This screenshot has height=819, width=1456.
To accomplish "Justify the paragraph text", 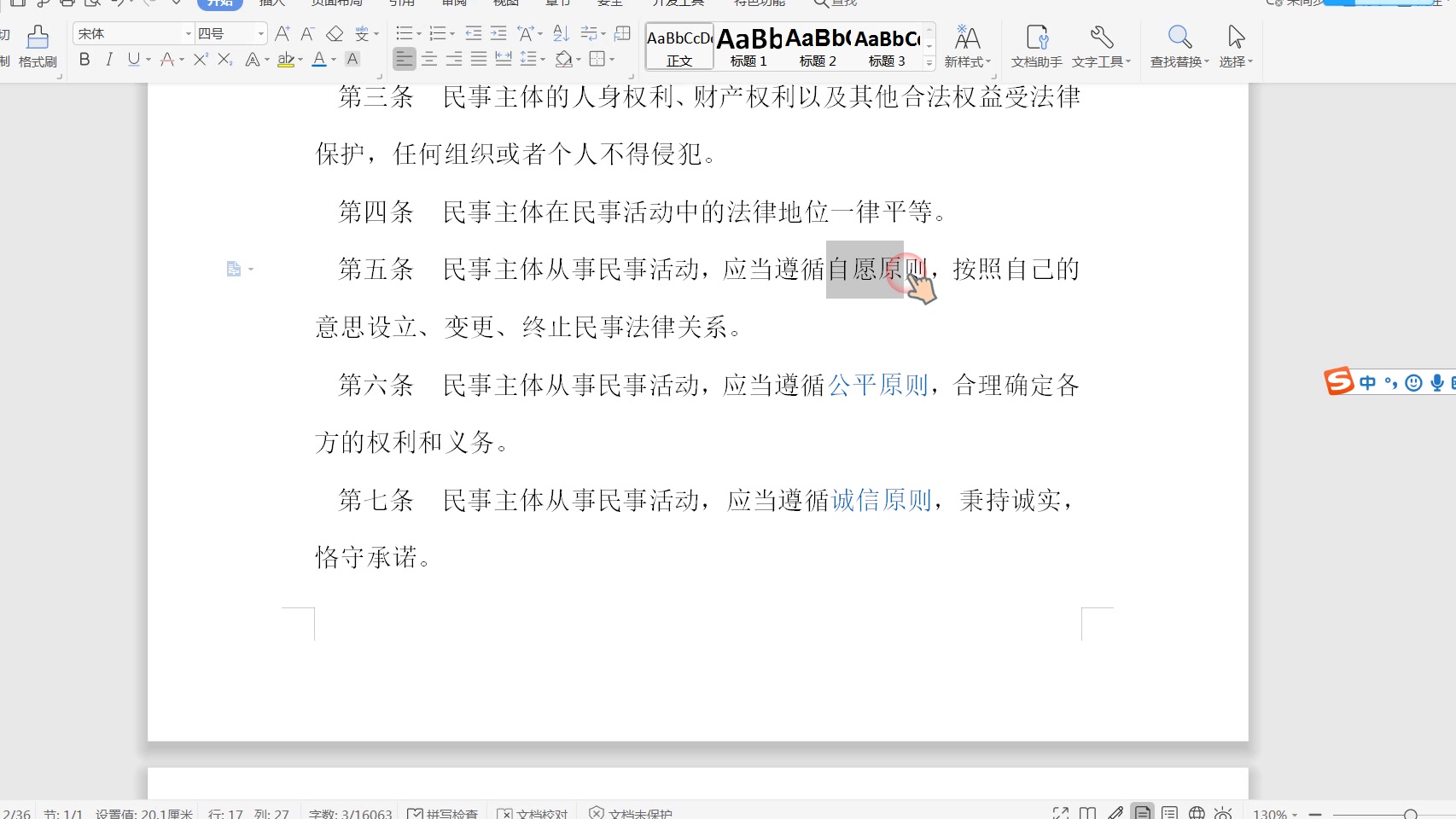I will tap(479, 59).
